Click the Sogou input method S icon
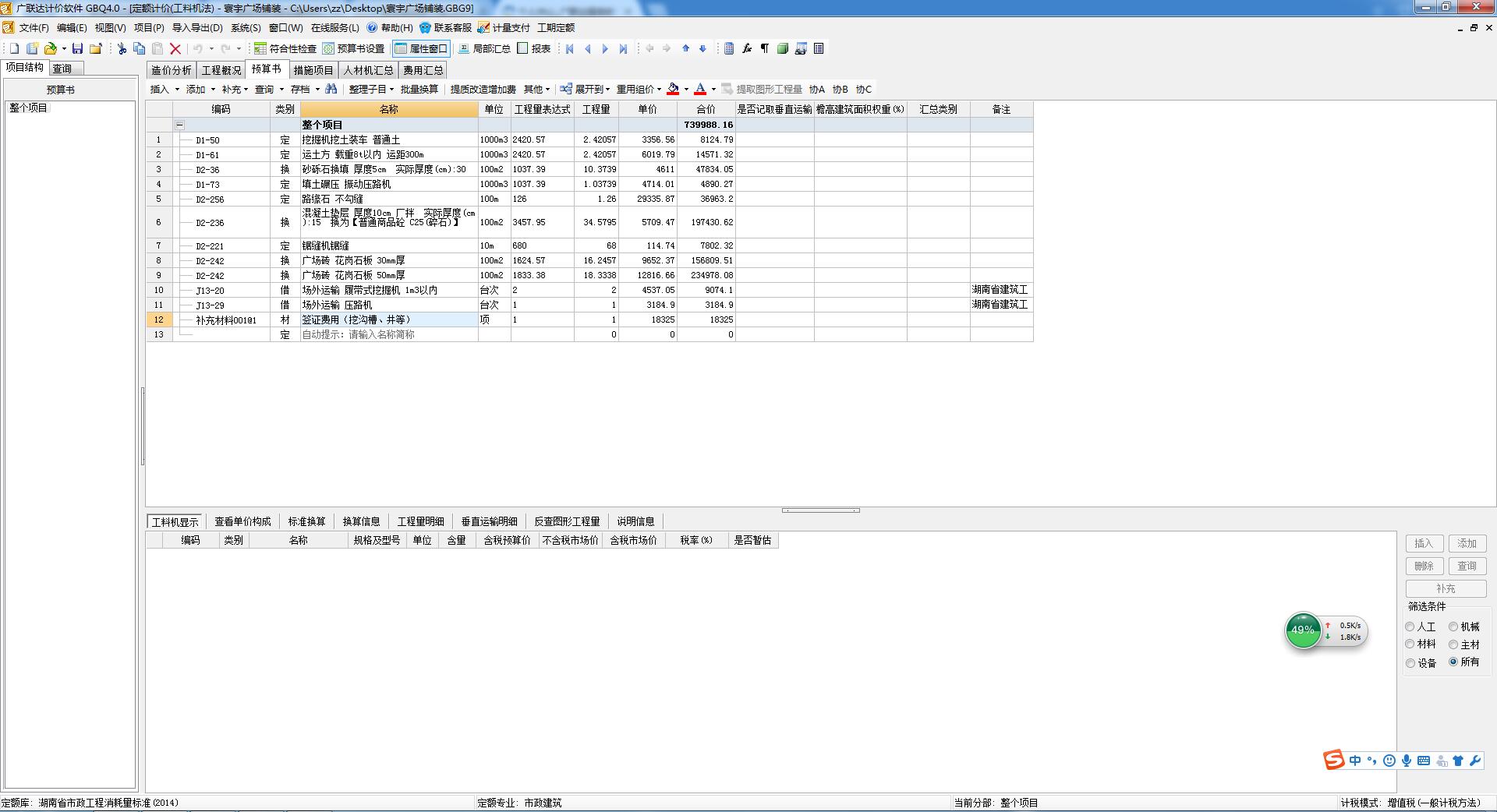The height and width of the screenshot is (812, 1497). pyautogui.click(x=1333, y=760)
